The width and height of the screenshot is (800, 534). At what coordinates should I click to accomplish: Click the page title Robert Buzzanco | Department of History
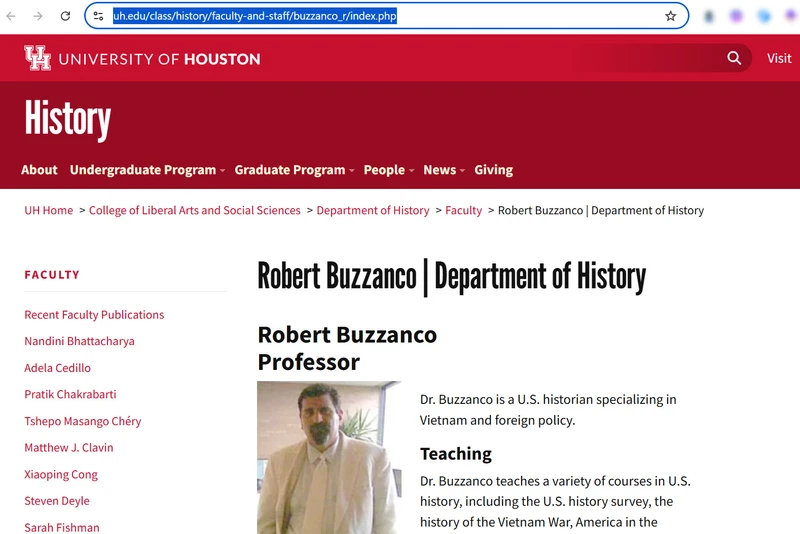pyautogui.click(x=452, y=277)
